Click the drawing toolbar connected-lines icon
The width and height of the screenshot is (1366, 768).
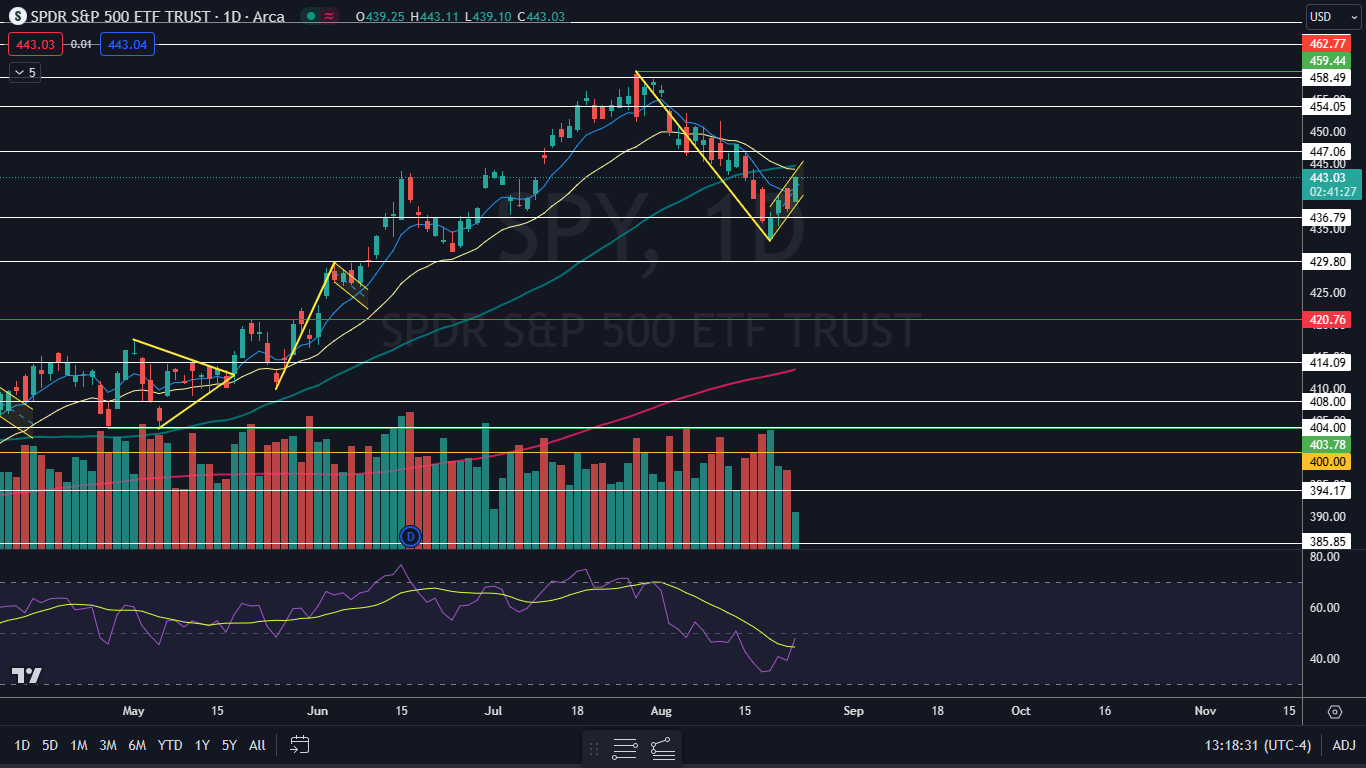pos(662,748)
